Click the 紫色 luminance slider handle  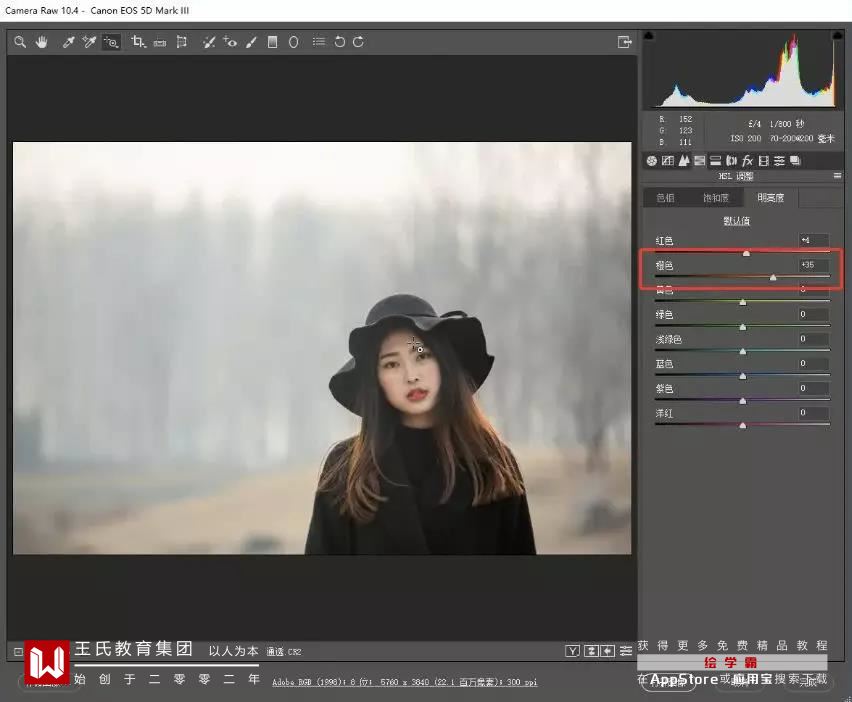point(743,401)
